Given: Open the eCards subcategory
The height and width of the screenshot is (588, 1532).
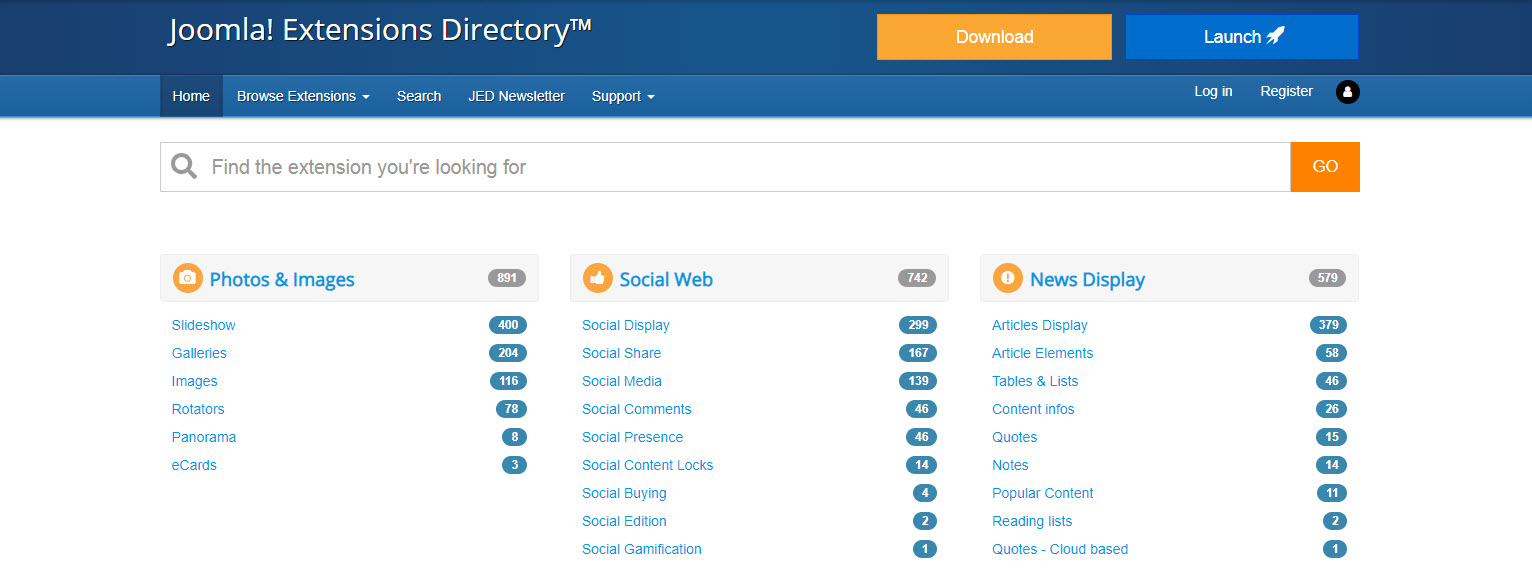Looking at the screenshot, I should tap(194, 465).
